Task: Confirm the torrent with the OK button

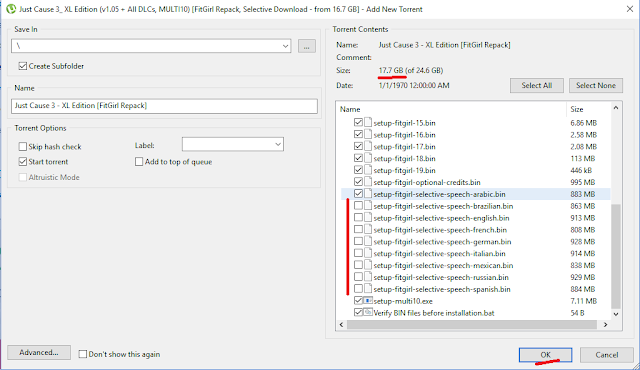Action: (545, 355)
